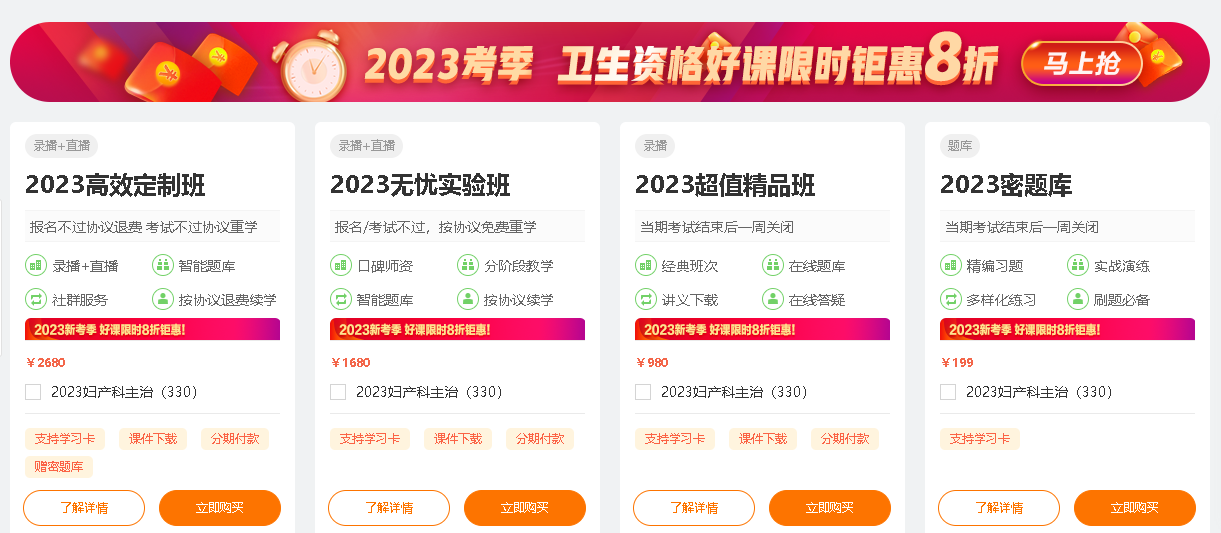
Task: Click the promo strip in 密题库 card
Action: [x=1067, y=329]
